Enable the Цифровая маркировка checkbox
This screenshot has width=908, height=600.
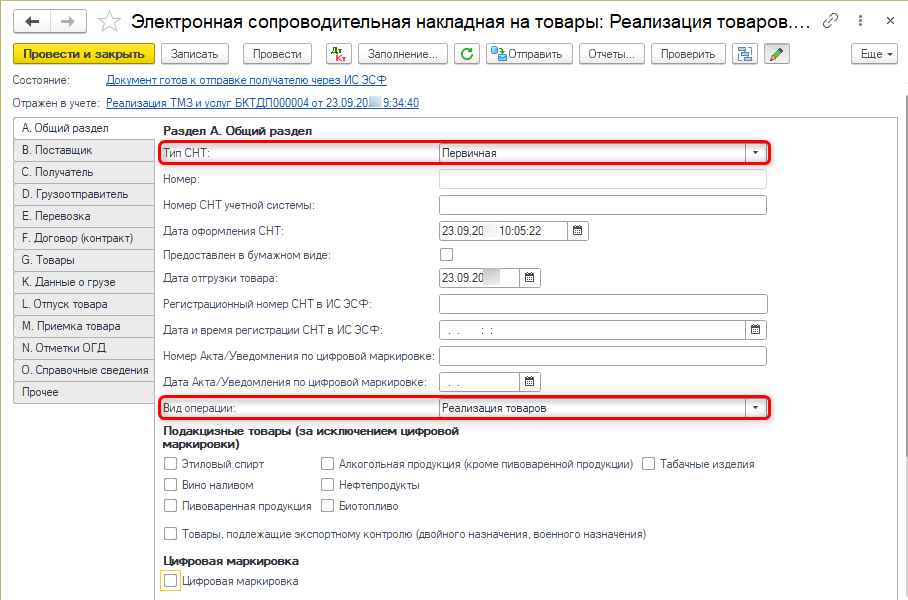pyautogui.click(x=171, y=581)
